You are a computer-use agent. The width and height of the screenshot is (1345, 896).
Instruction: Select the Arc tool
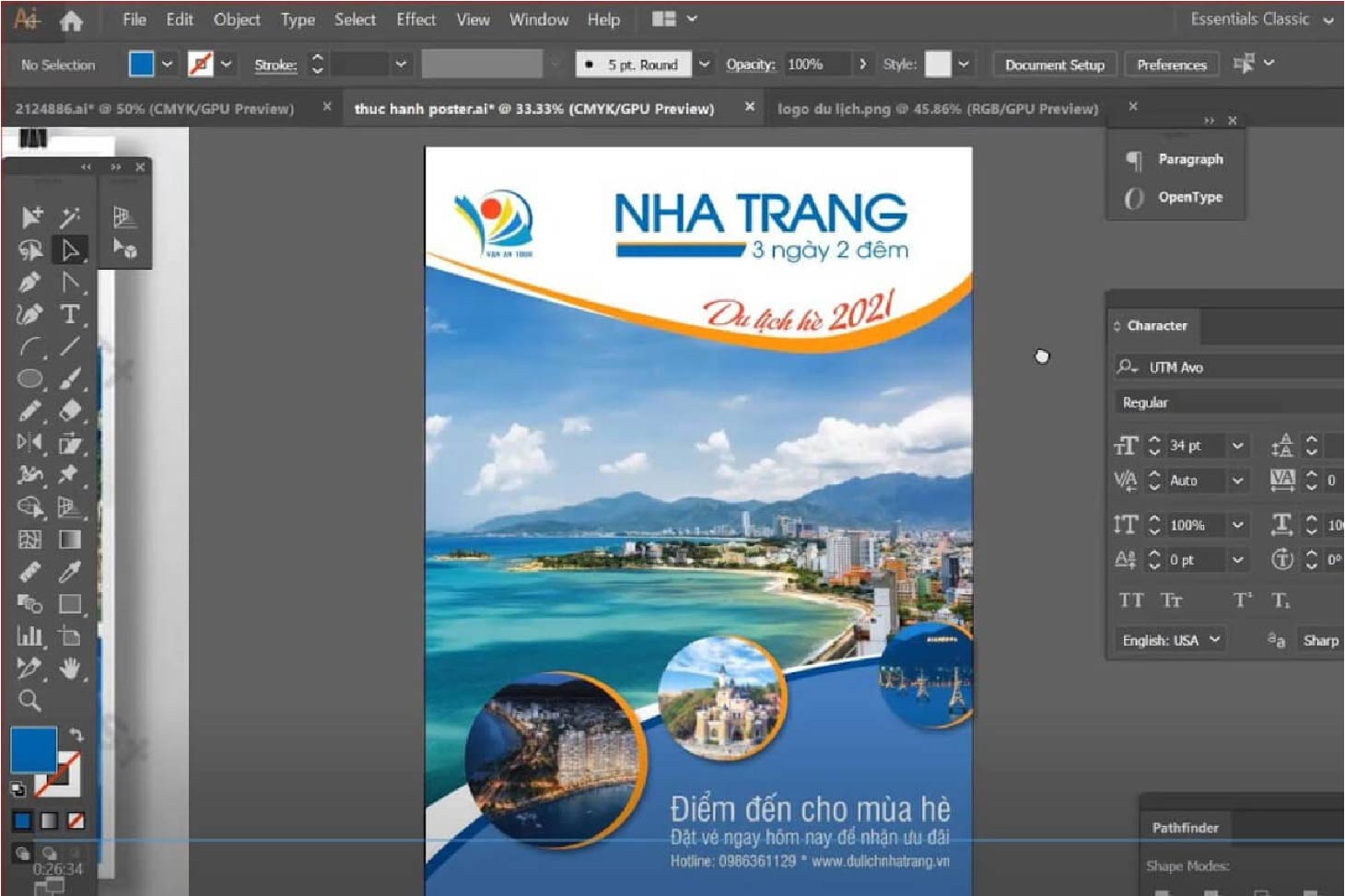29,346
